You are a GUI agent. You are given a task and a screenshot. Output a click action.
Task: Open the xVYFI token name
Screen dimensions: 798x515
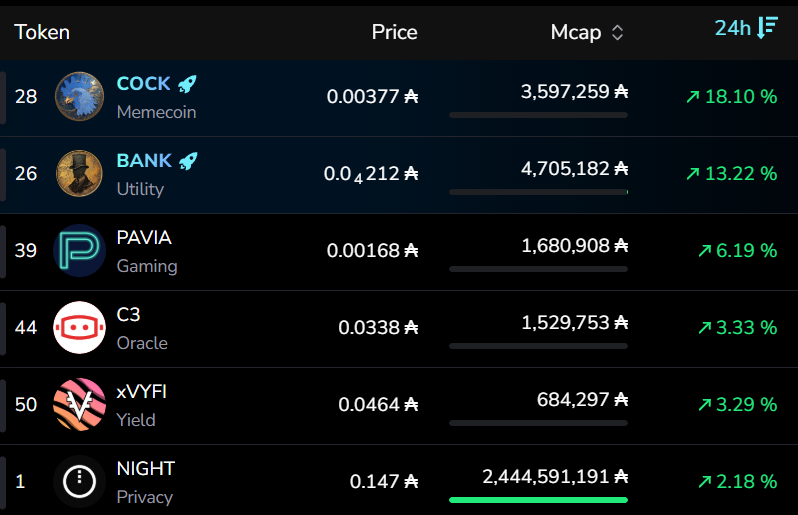click(x=141, y=391)
